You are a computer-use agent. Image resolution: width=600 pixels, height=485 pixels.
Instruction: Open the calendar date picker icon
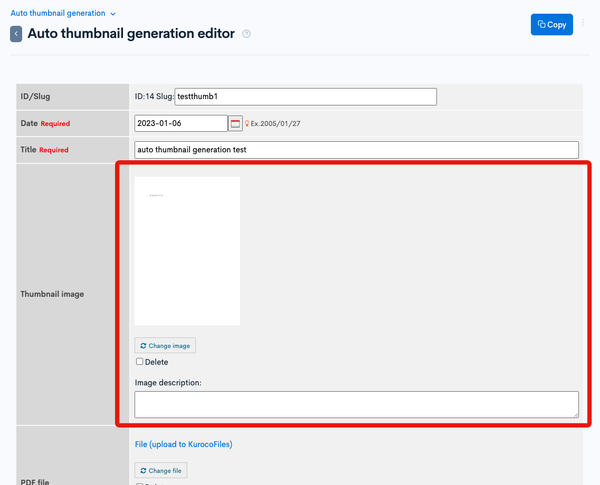(x=235, y=124)
